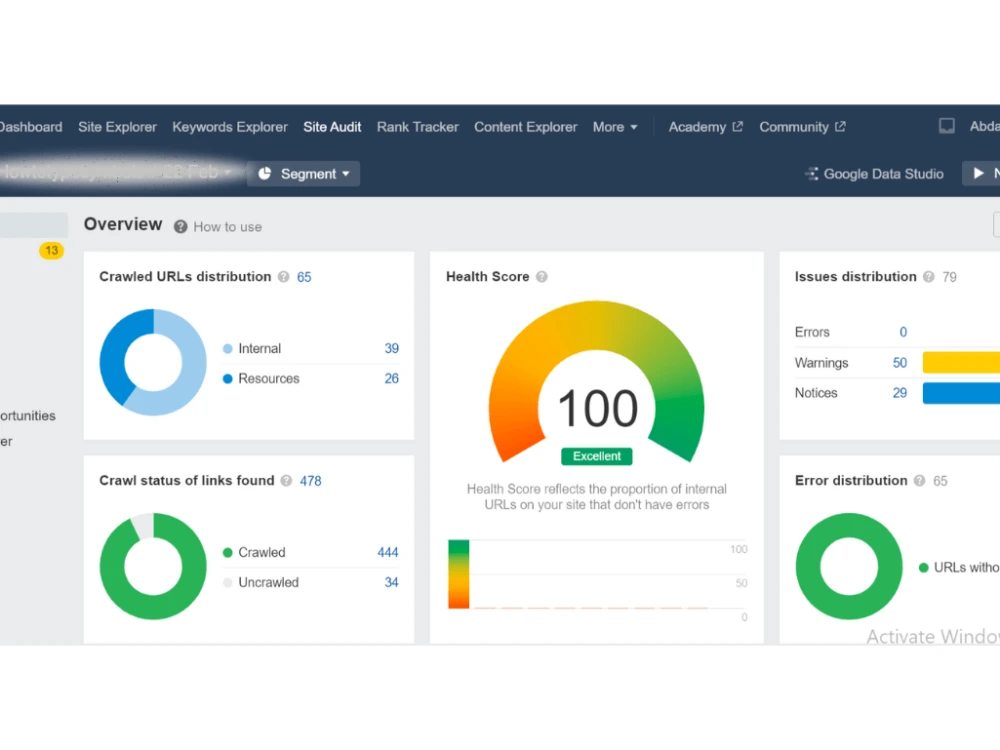Open the Errors count 0
The width and height of the screenshot is (1000, 750).
(903, 332)
